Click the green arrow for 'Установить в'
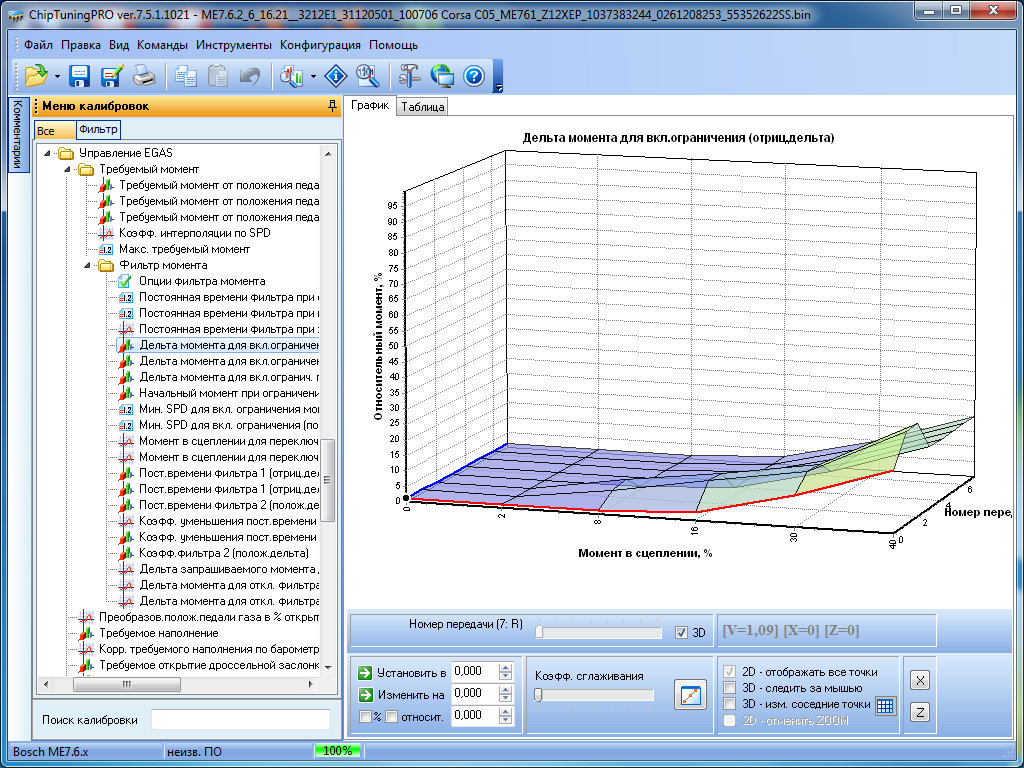The height and width of the screenshot is (768, 1024). [x=365, y=672]
